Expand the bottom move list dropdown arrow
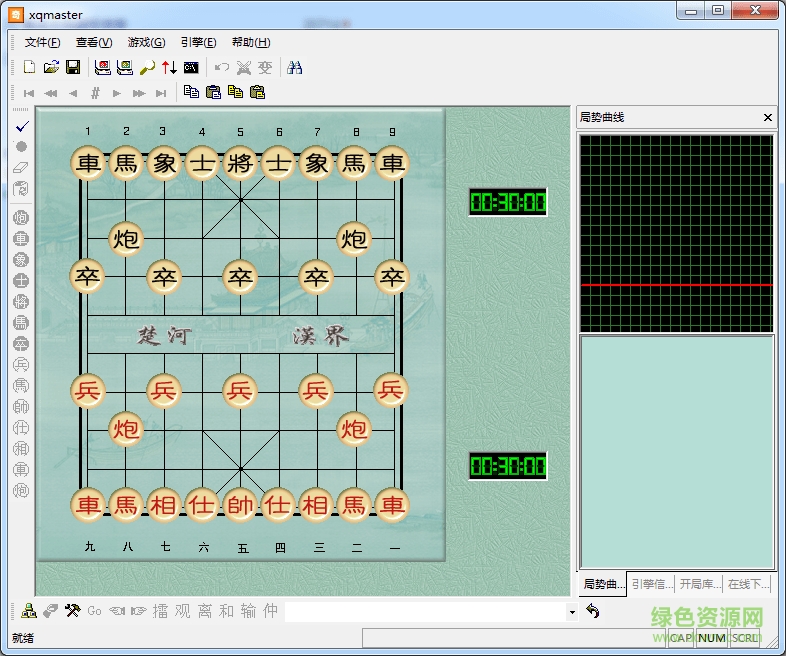 click(x=572, y=612)
